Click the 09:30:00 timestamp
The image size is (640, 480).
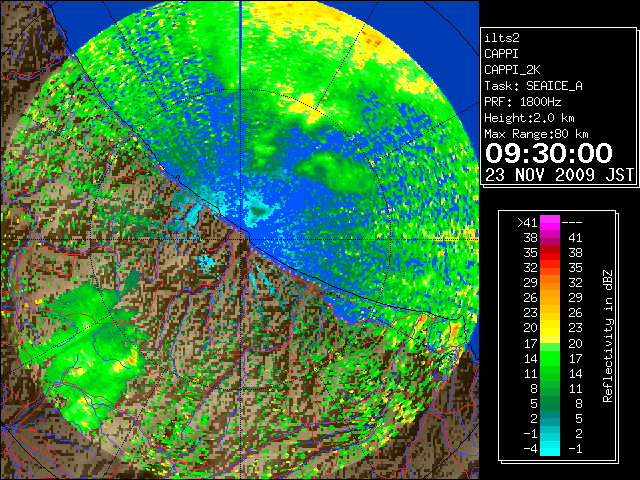pos(549,153)
